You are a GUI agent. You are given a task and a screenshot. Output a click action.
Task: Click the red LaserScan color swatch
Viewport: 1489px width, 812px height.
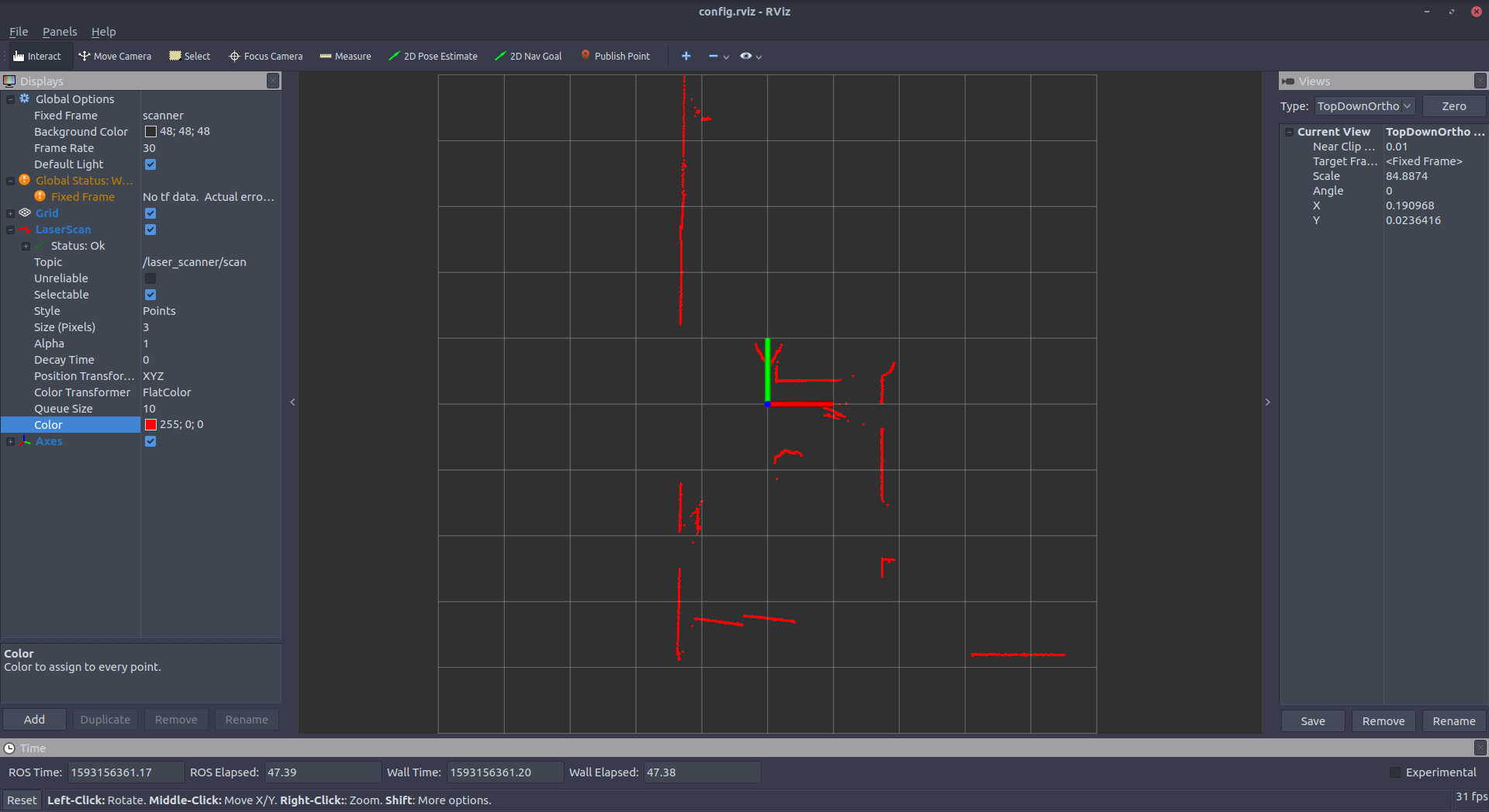(150, 425)
